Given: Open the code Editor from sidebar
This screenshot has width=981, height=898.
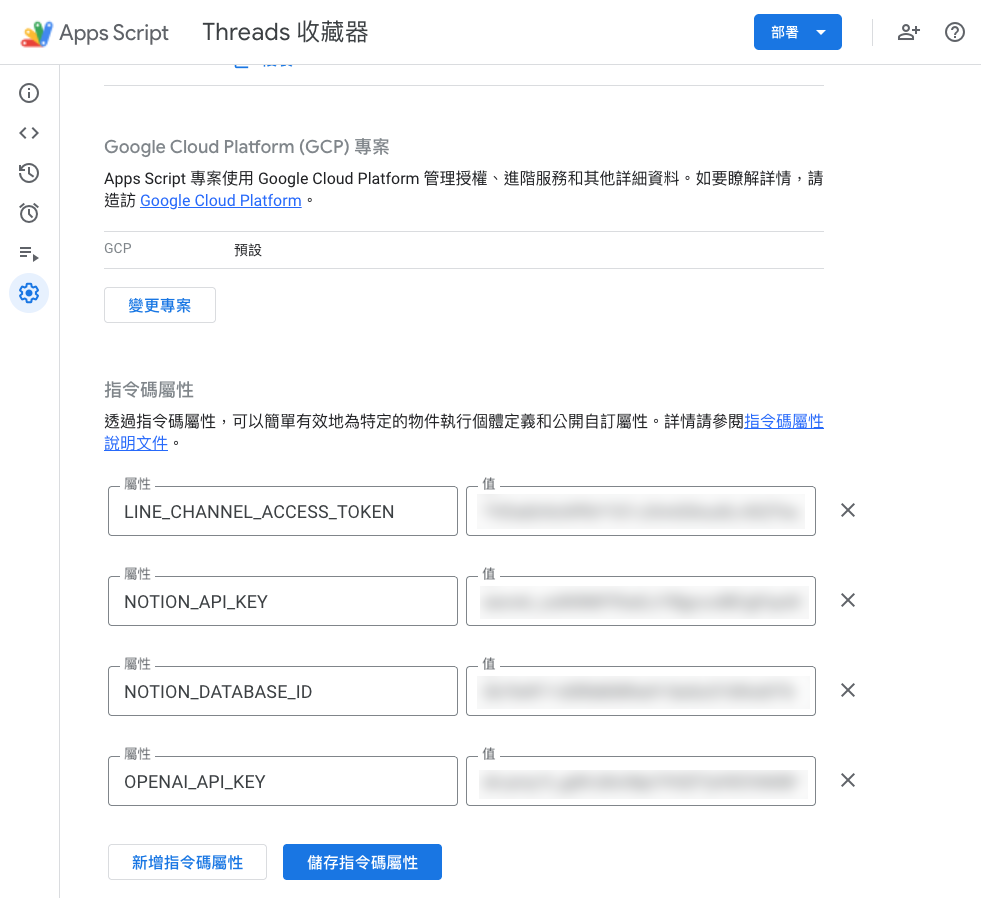Looking at the screenshot, I should pos(29,133).
